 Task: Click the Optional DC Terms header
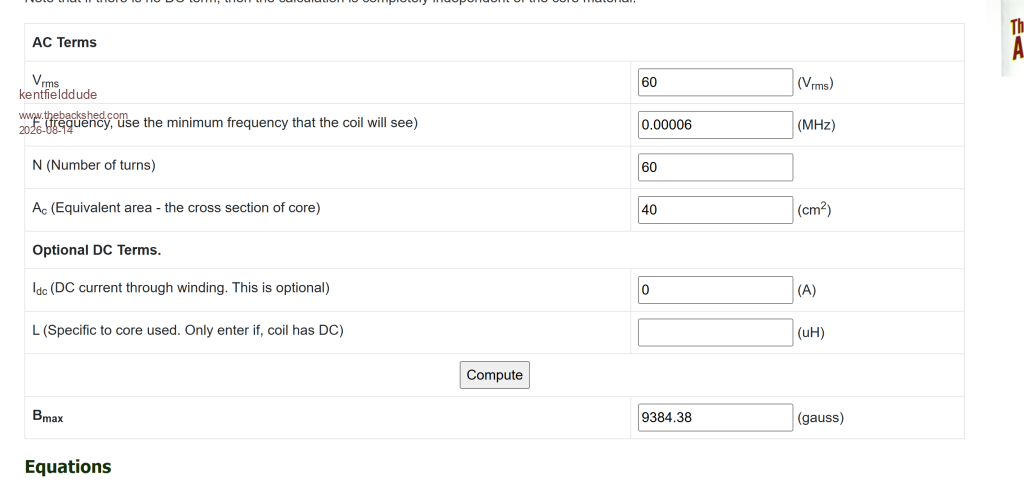[x=97, y=250]
